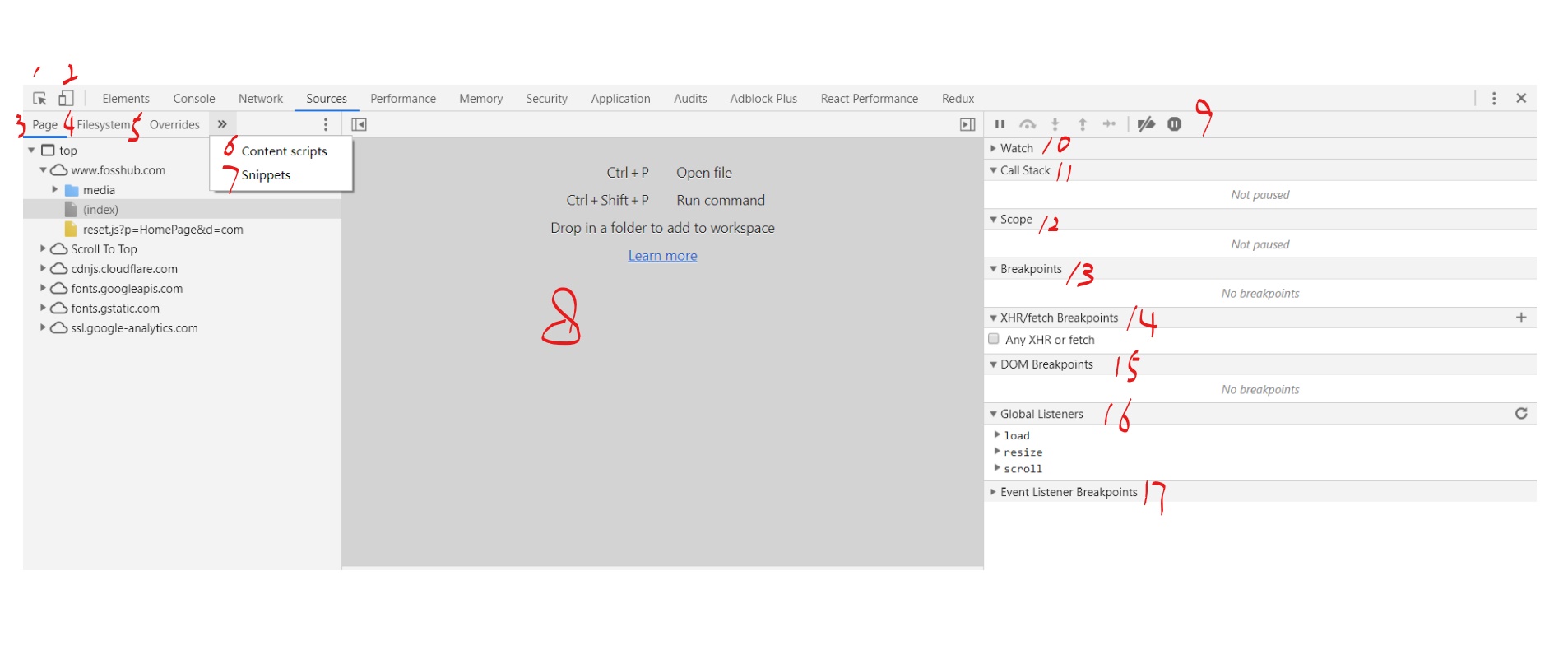
Task: Click the inspect element picker icon
Action: [39, 99]
